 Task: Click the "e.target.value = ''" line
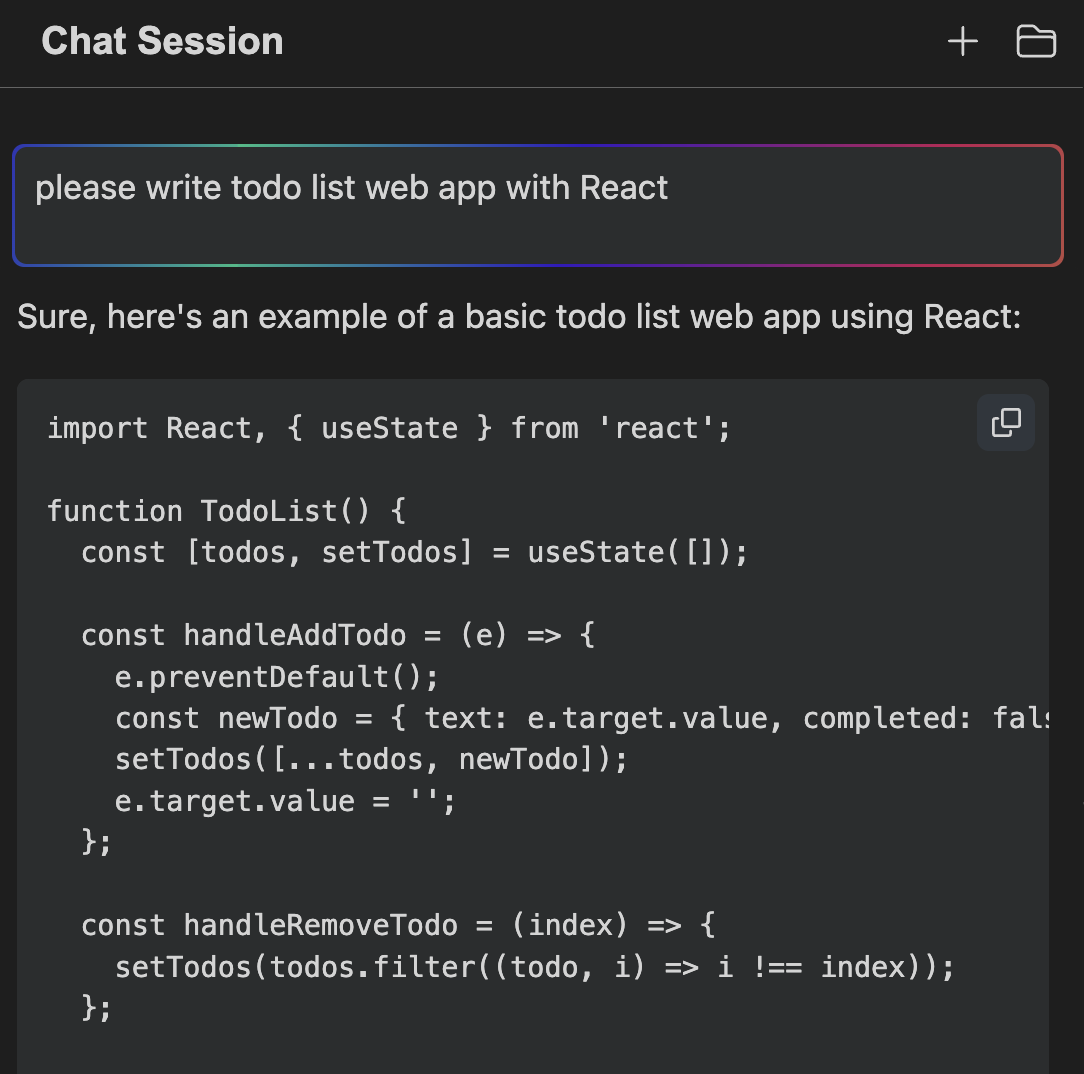(x=285, y=802)
